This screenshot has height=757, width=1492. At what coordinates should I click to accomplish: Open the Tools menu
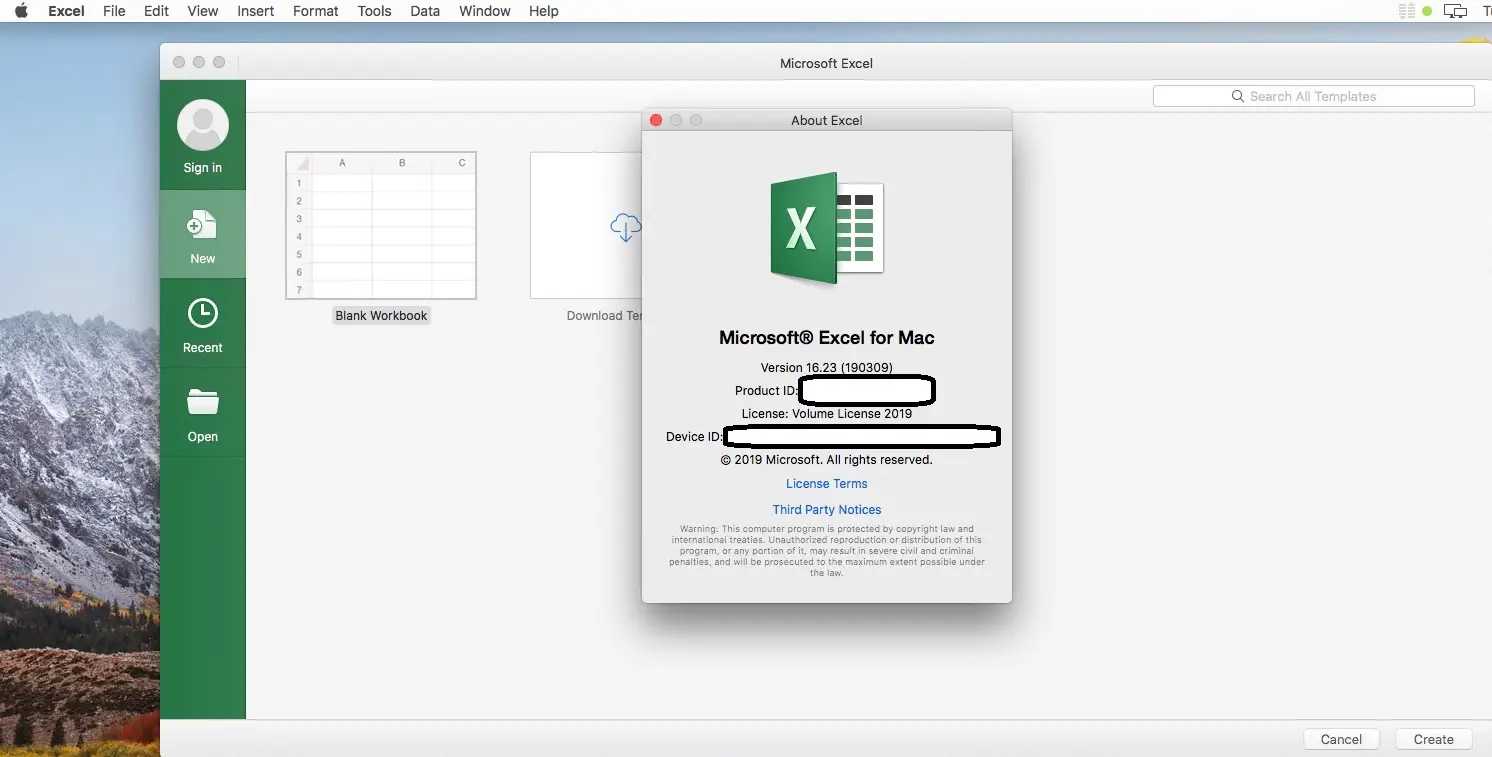(375, 11)
